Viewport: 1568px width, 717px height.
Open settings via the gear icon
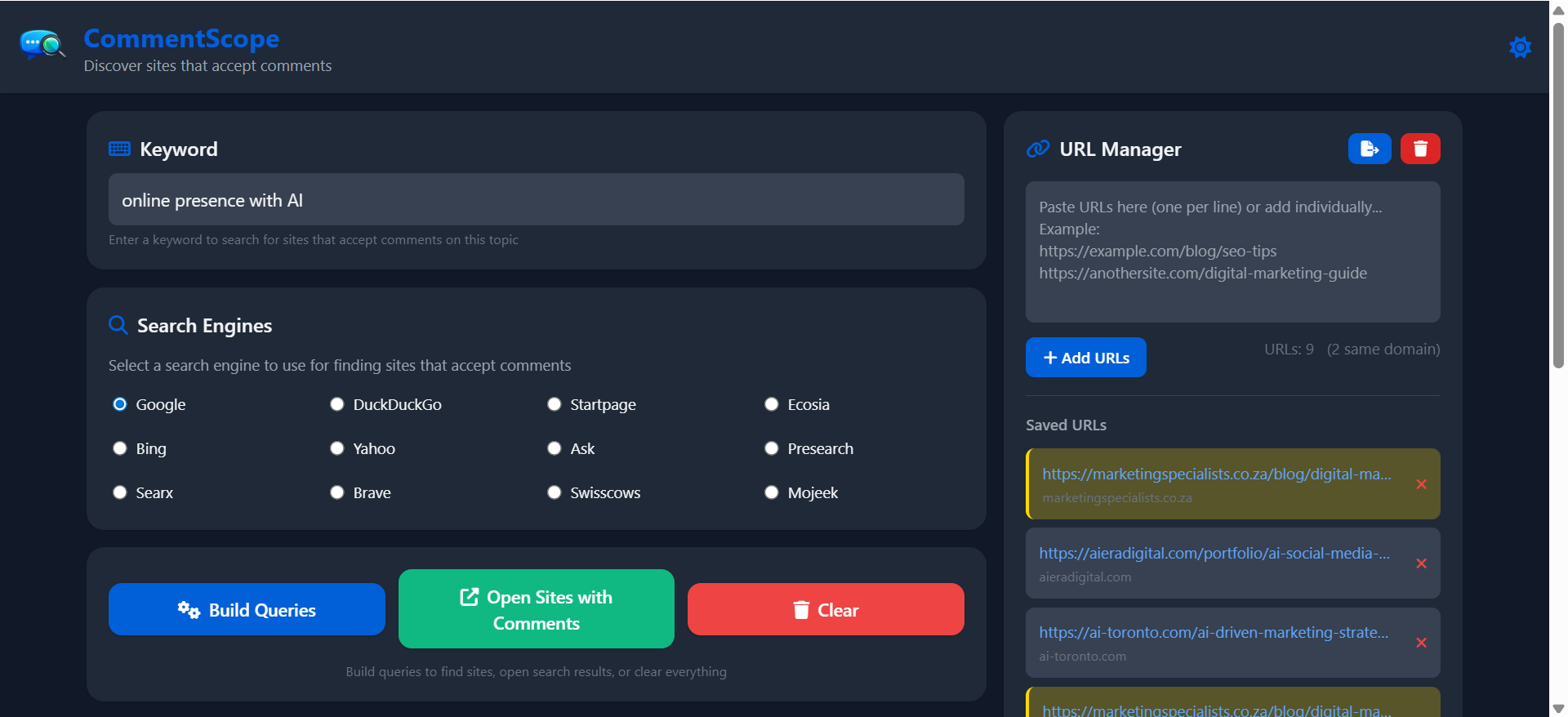pyautogui.click(x=1520, y=47)
